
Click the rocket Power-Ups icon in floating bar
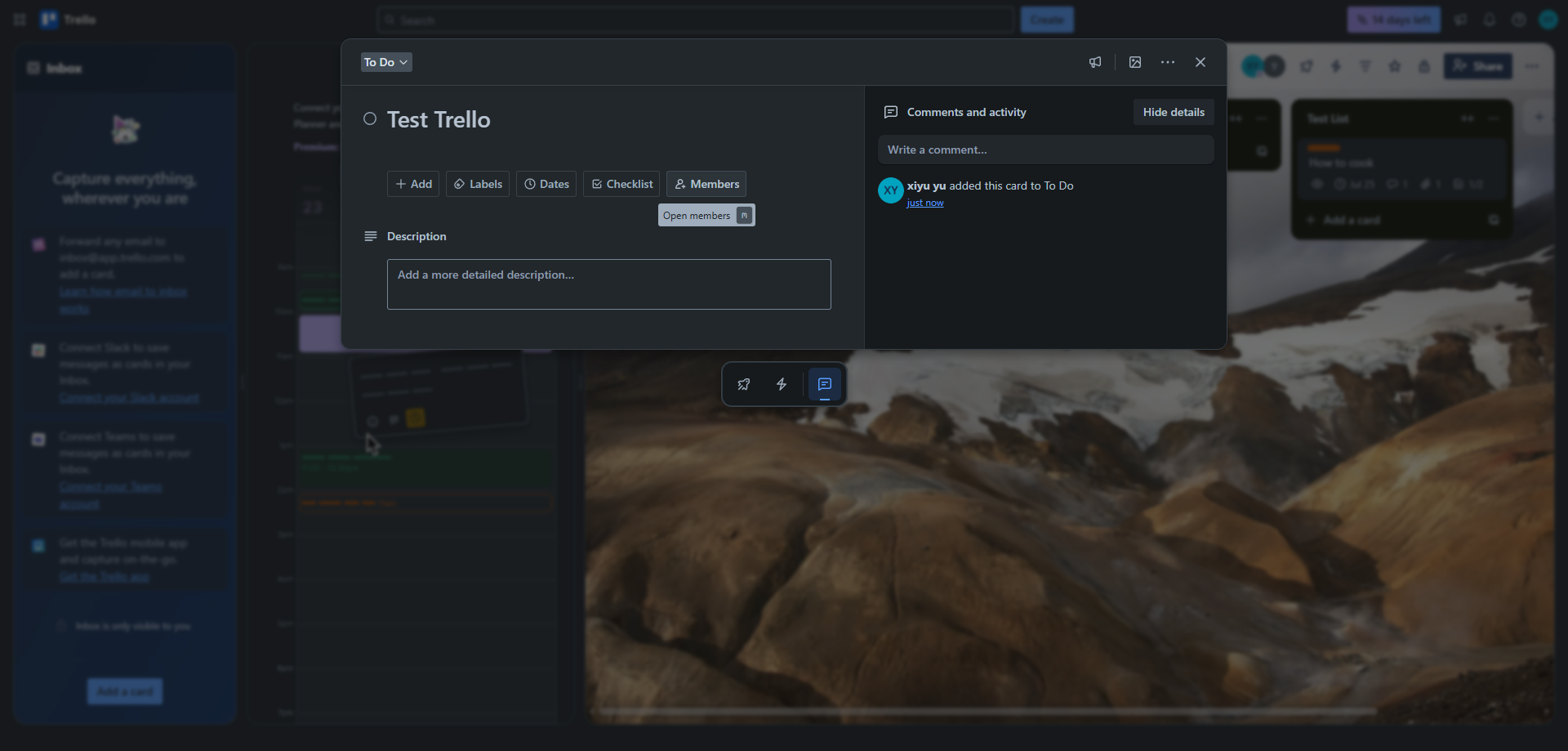tap(744, 384)
